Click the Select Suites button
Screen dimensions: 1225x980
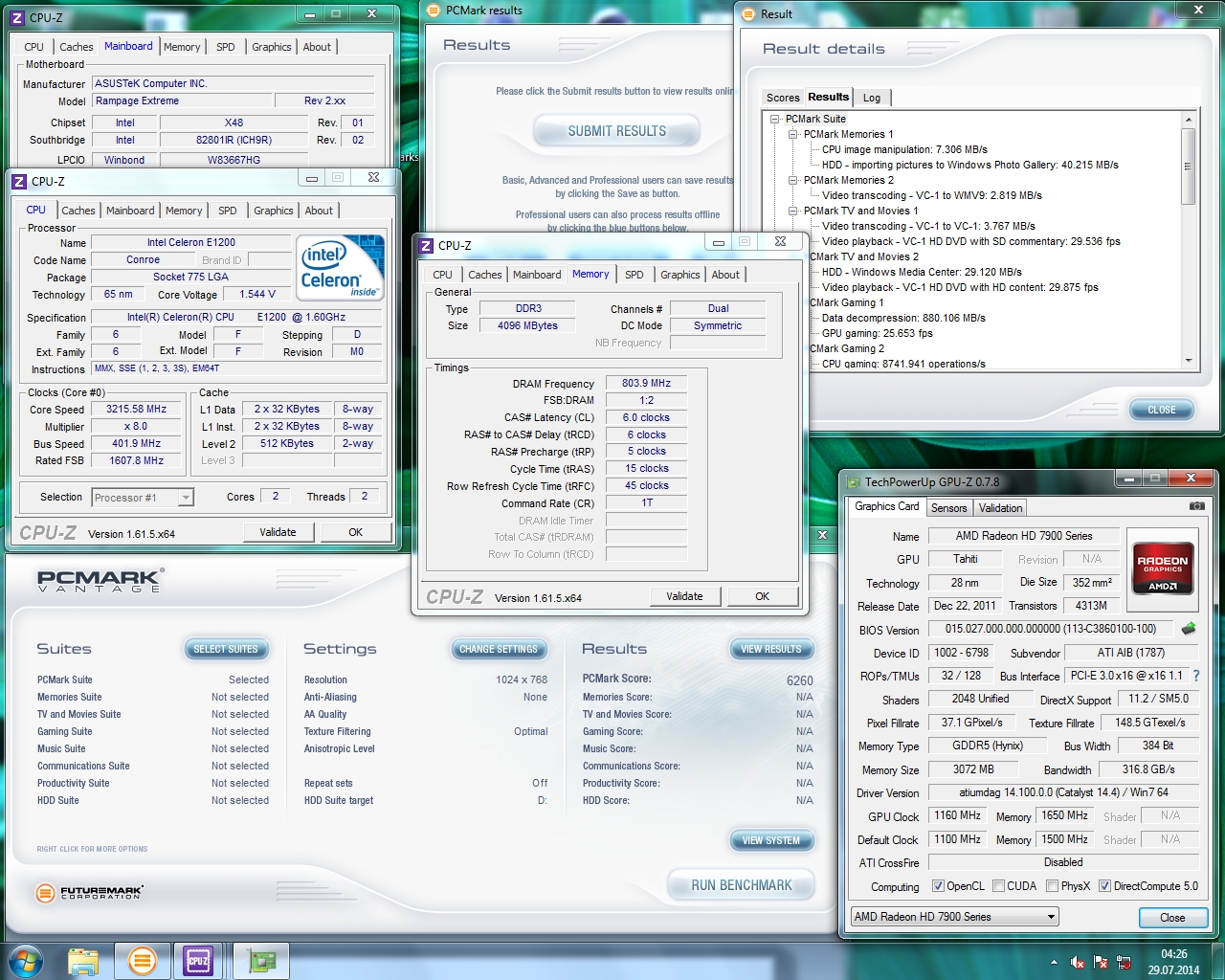pos(226,650)
